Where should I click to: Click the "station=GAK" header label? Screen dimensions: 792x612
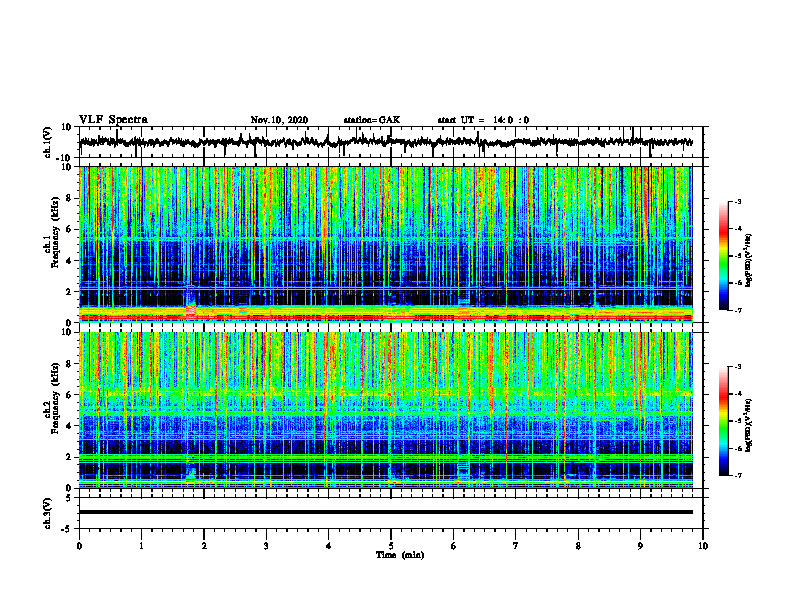coord(372,120)
